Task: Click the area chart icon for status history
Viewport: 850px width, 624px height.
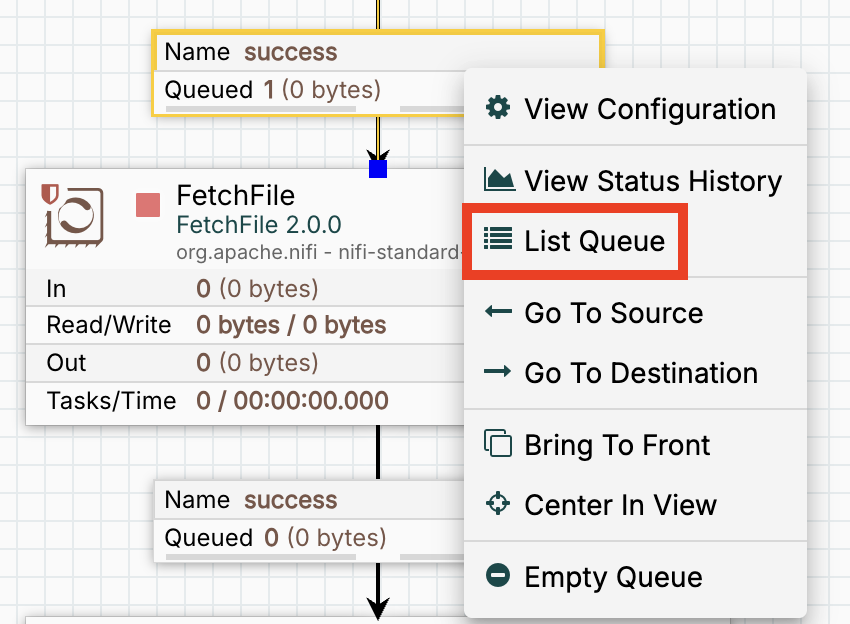Action: tap(499, 180)
